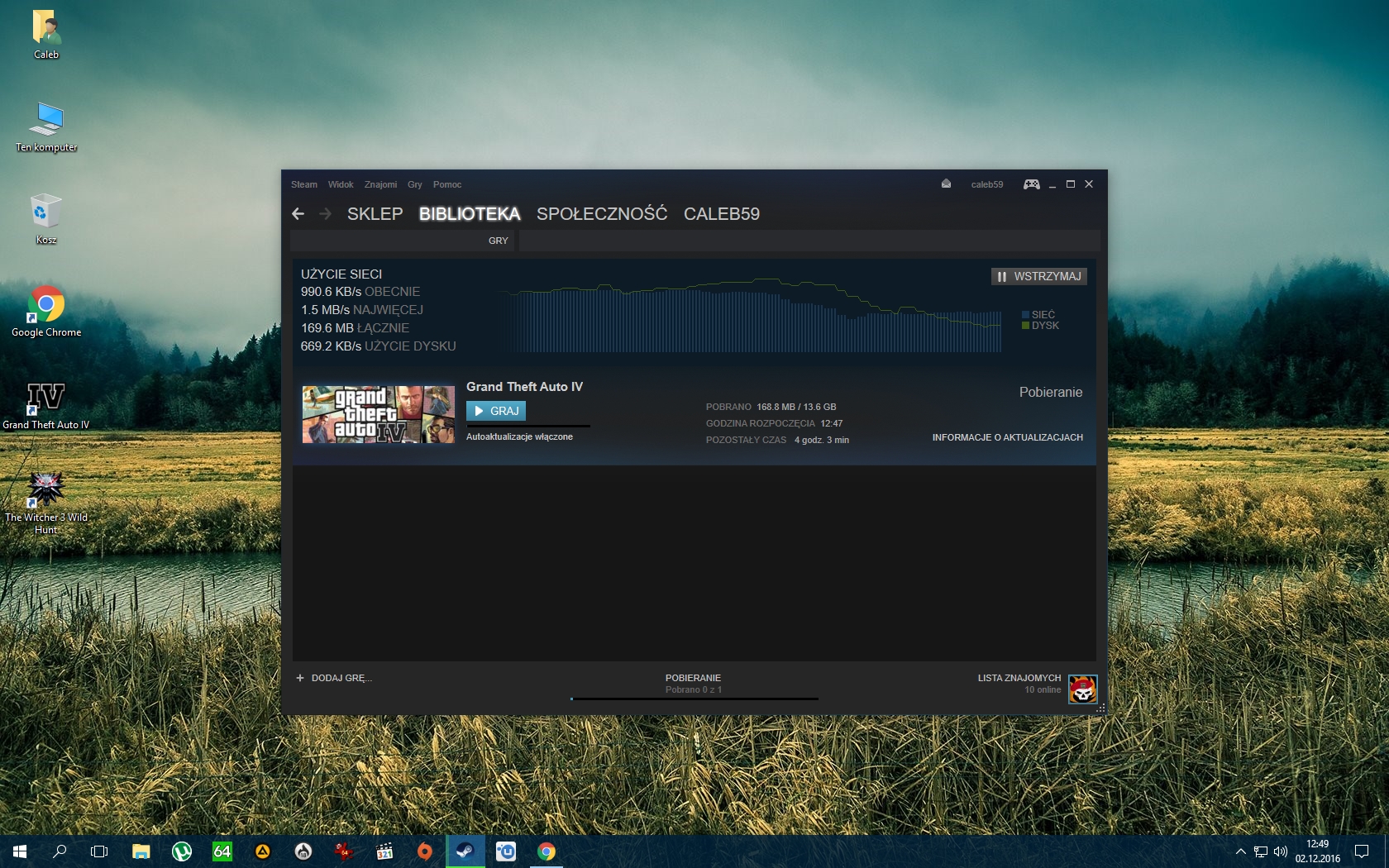1389x868 pixels.
Task: Select Grand Theft Auto IV desktop shortcut
Action: click(x=46, y=404)
